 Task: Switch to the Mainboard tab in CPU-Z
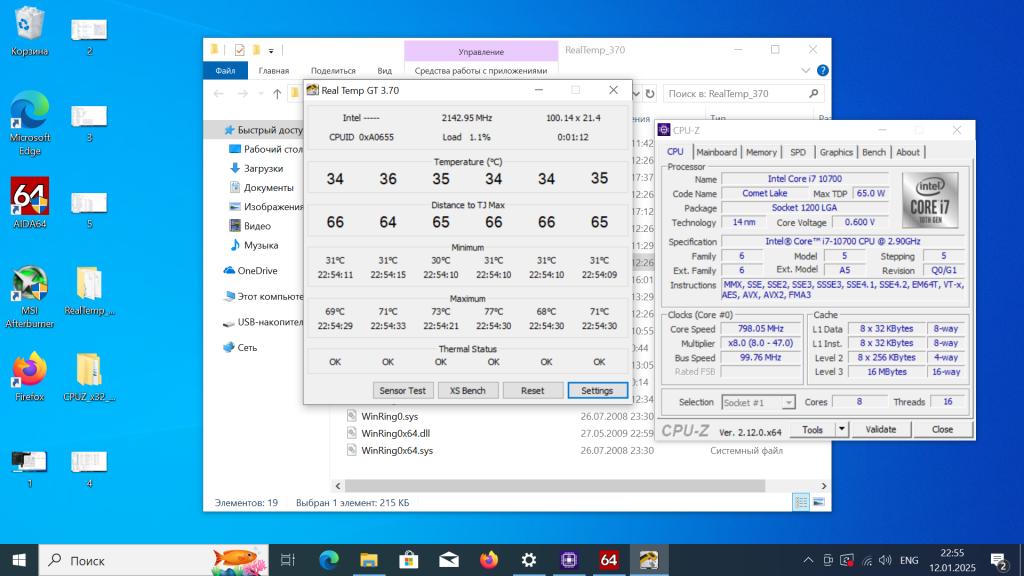tap(716, 152)
